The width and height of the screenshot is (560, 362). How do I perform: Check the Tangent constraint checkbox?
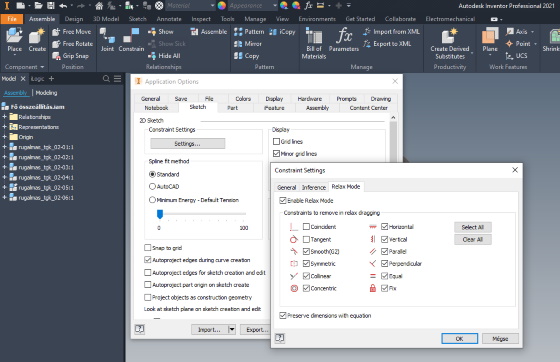pyautogui.click(x=306, y=239)
